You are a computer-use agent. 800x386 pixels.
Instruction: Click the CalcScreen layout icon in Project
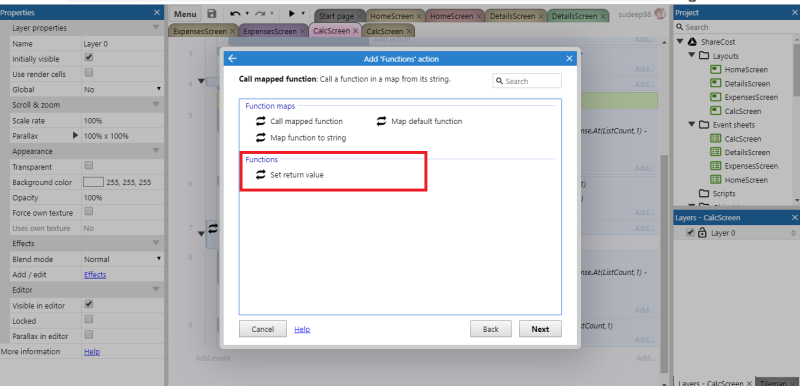coord(715,111)
